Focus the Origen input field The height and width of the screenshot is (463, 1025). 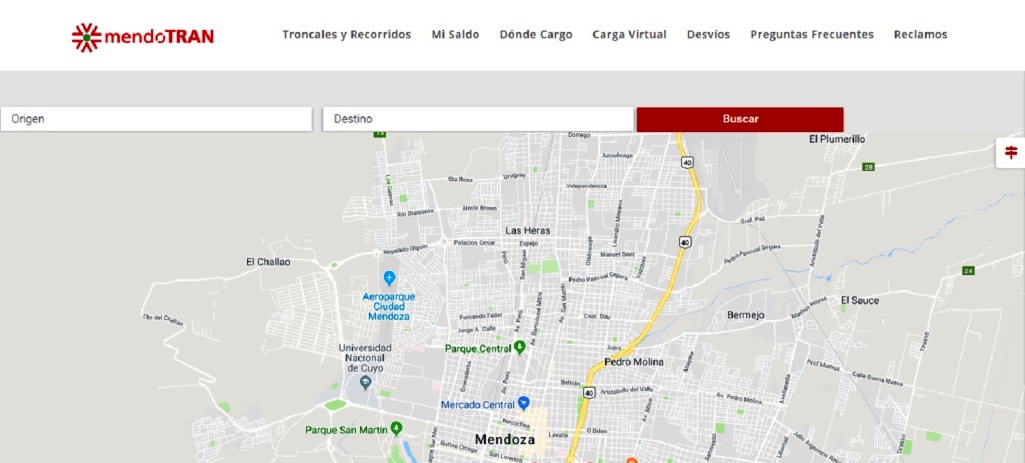click(x=156, y=119)
